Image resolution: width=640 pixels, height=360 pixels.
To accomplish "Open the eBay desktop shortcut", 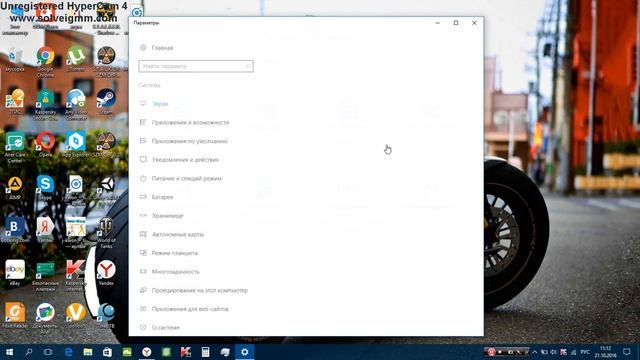I will [15, 273].
